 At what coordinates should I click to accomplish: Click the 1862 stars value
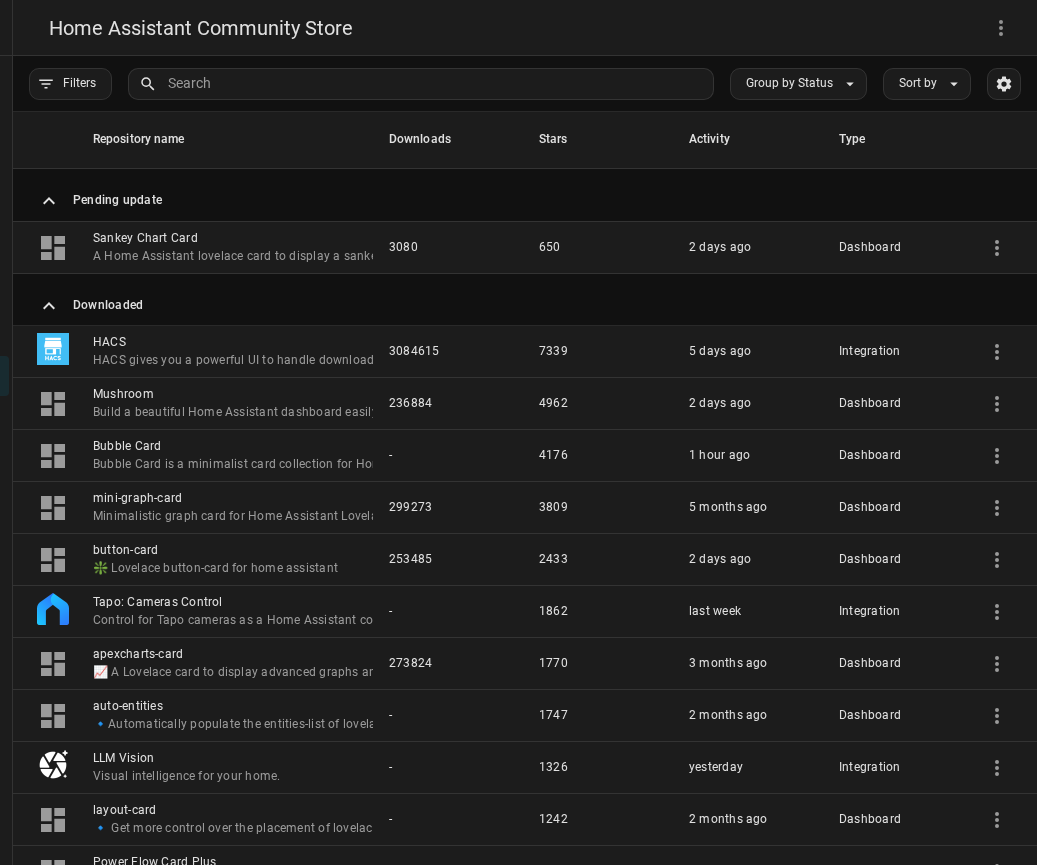(x=553, y=611)
